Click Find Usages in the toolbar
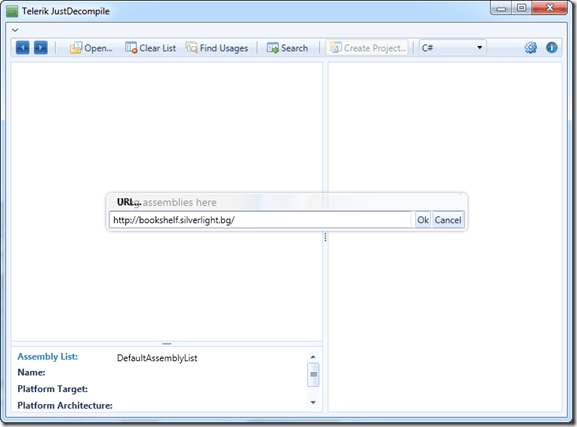Viewport: 577px width, 427px height. [217, 48]
